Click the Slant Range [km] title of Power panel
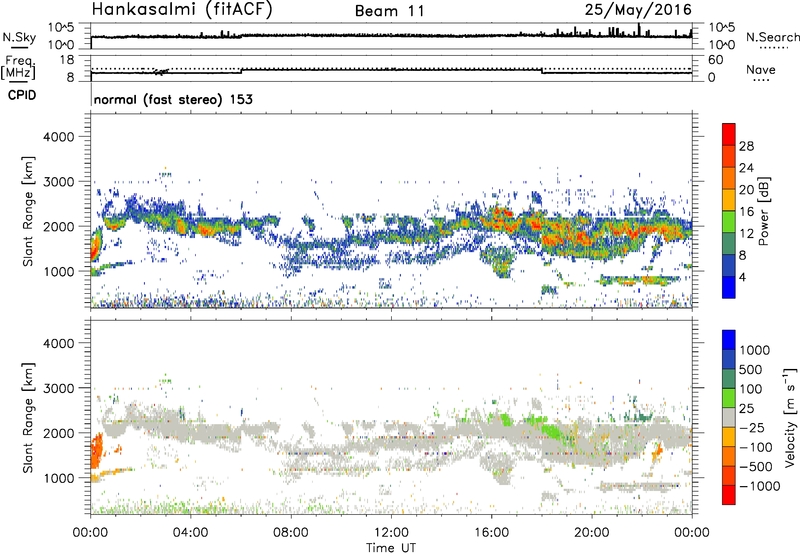The height and width of the screenshot is (554, 800). [x=28, y=211]
